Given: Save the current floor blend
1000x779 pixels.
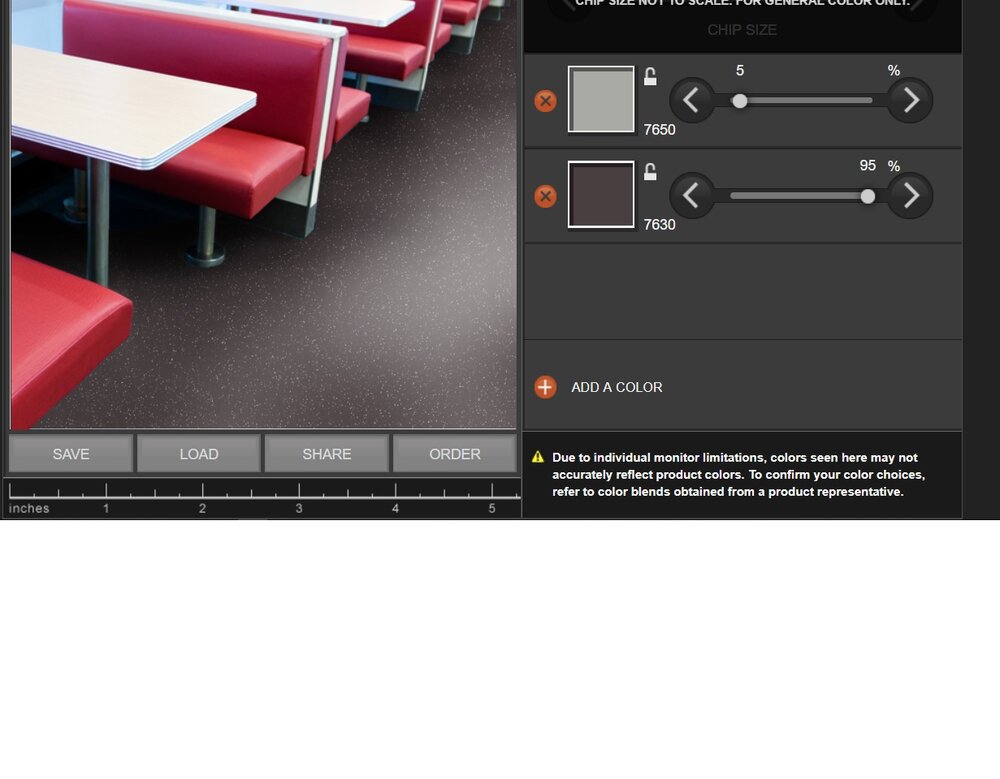Looking at the screenshot, I should (x=71, y=454).
